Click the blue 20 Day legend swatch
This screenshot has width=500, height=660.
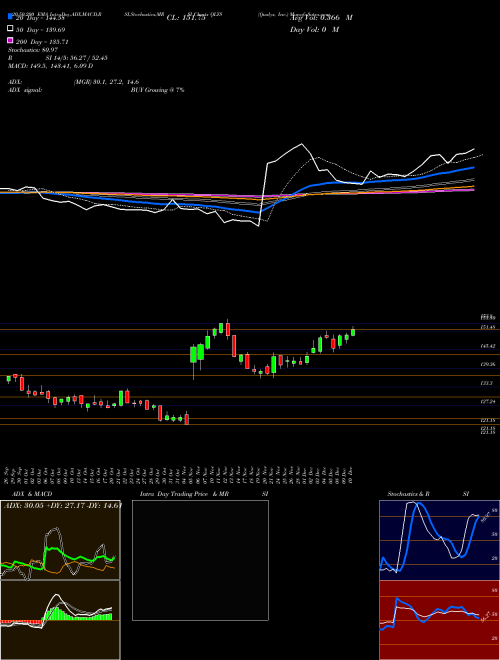(x=10, y=17)
